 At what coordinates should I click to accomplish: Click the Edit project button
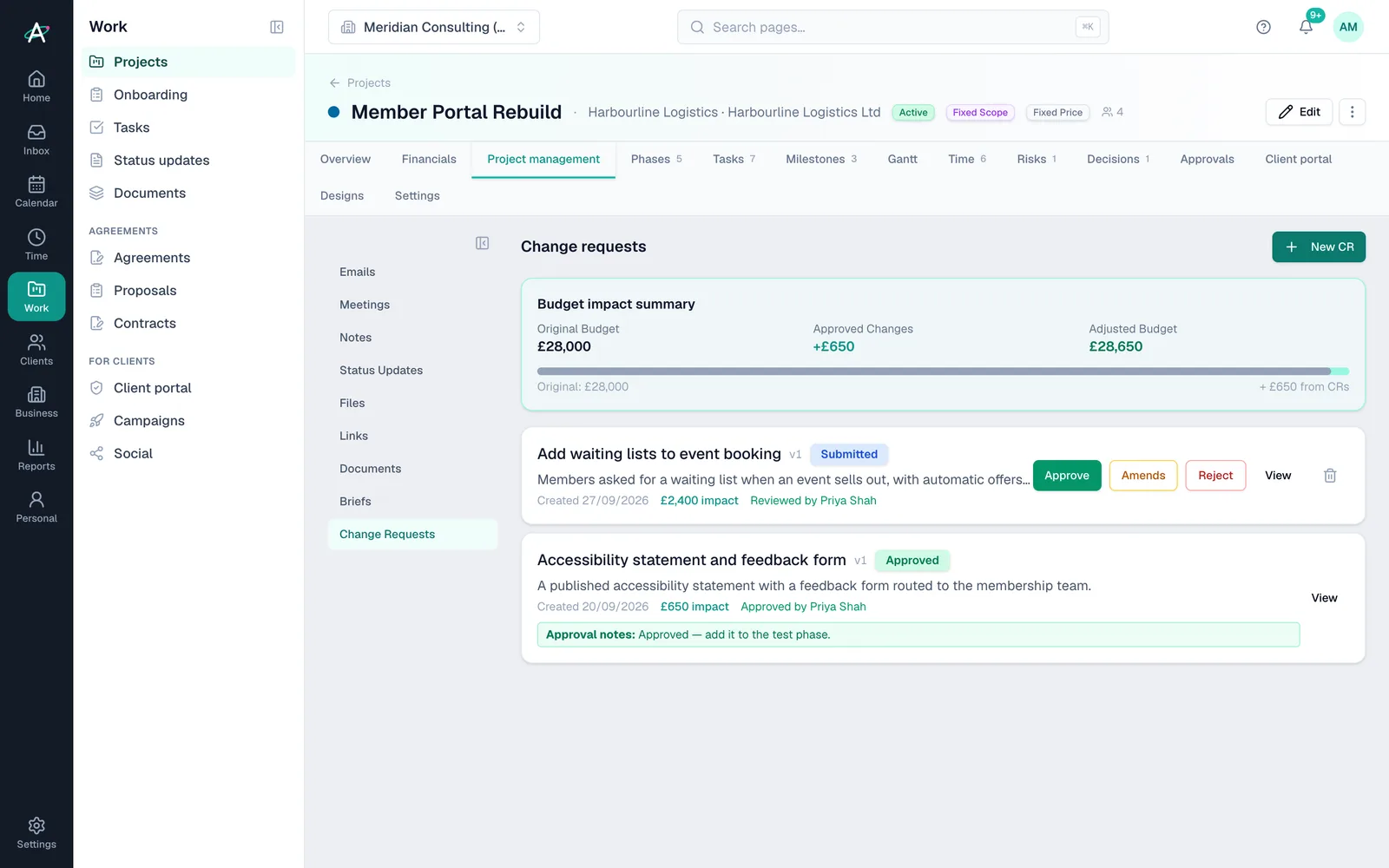click(x=1299, y=112)
